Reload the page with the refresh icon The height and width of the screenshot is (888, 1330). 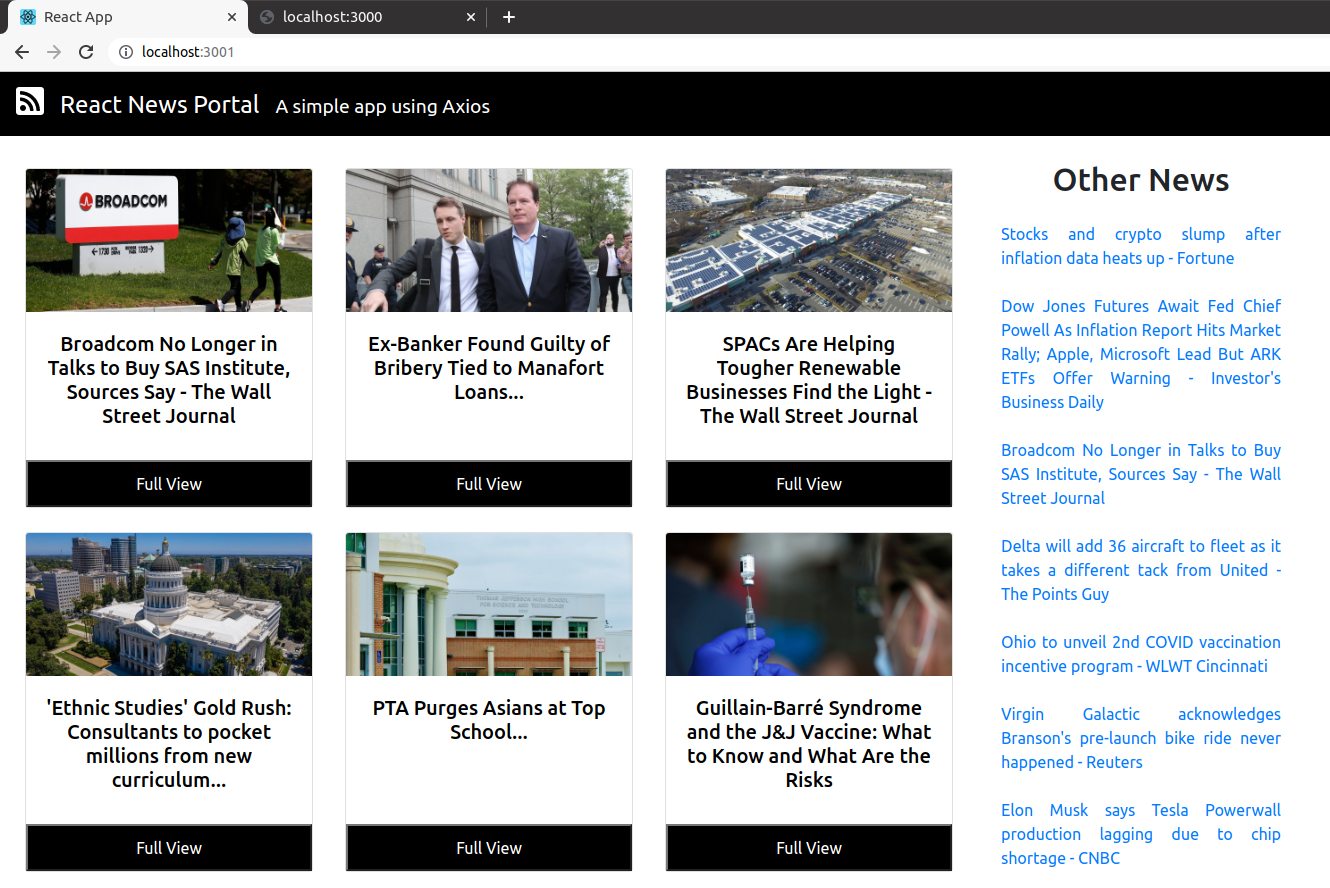point(86,52)
